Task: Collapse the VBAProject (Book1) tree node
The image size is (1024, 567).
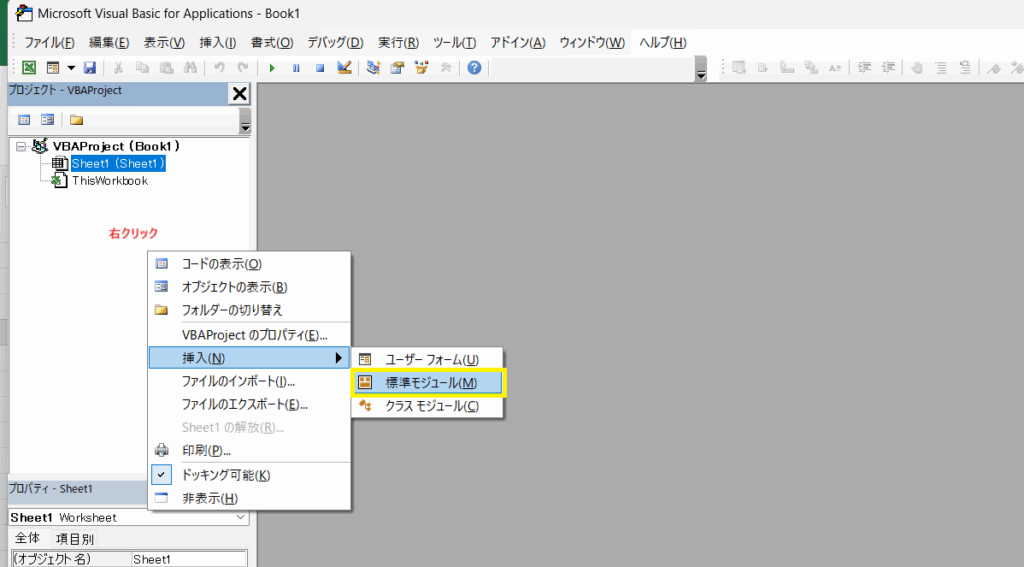Action: 21,147
